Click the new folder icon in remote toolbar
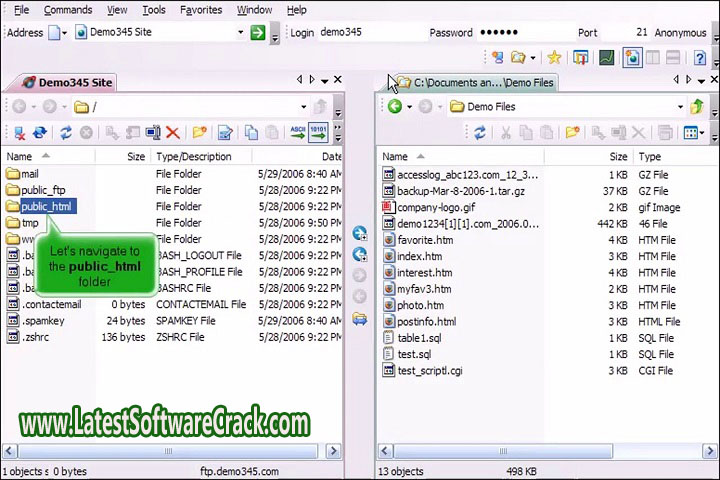 point(199,132)
